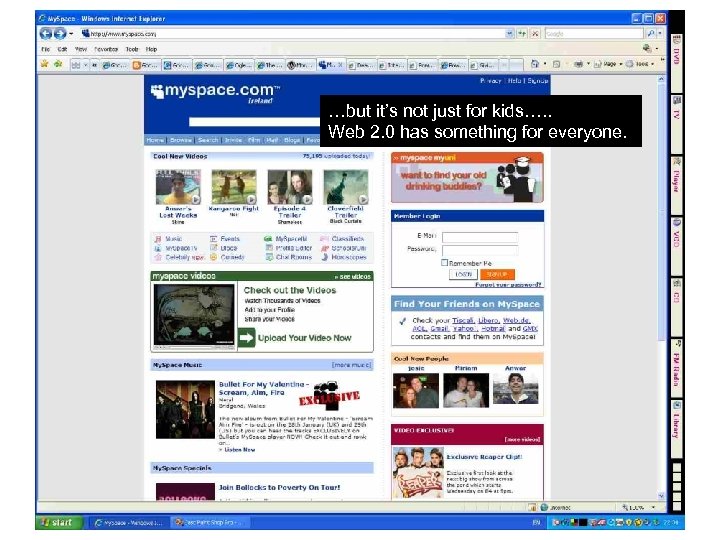
Task: Click Upload Your Video Now link
Action: [304, 338]
